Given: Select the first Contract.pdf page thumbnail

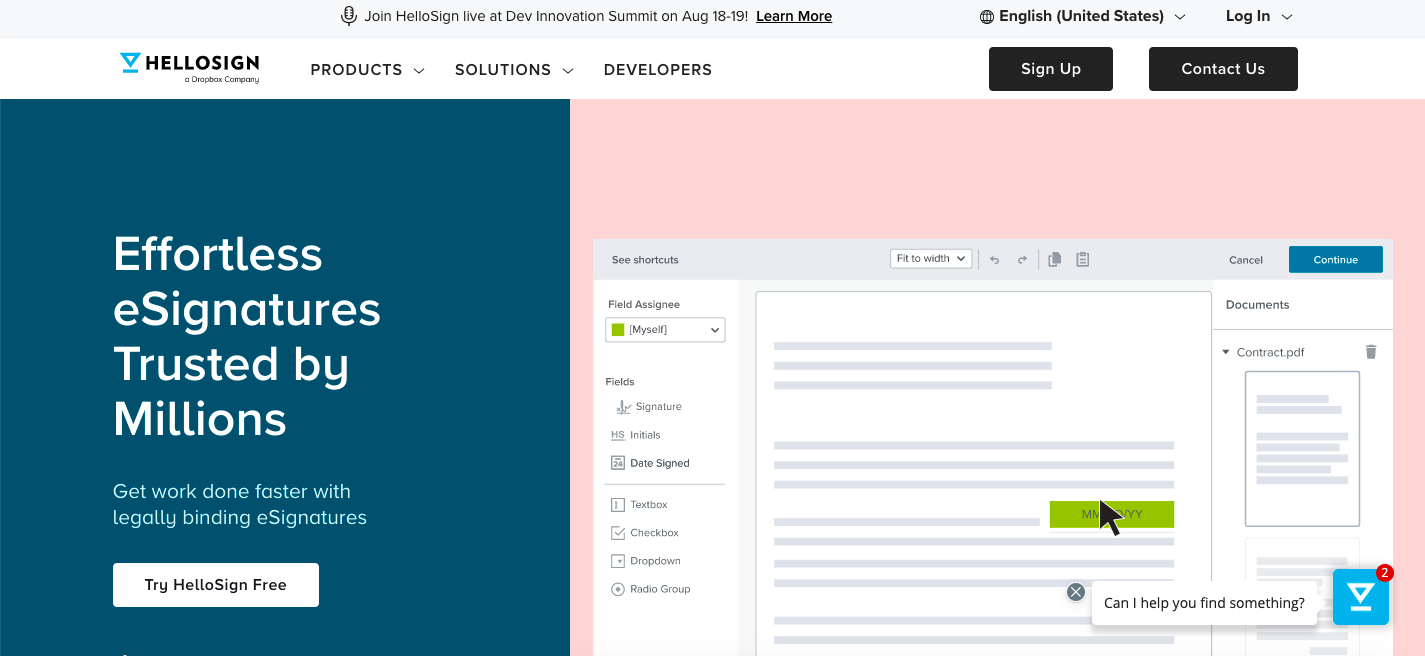Looking at the screenshot, I should point(1302,448).
